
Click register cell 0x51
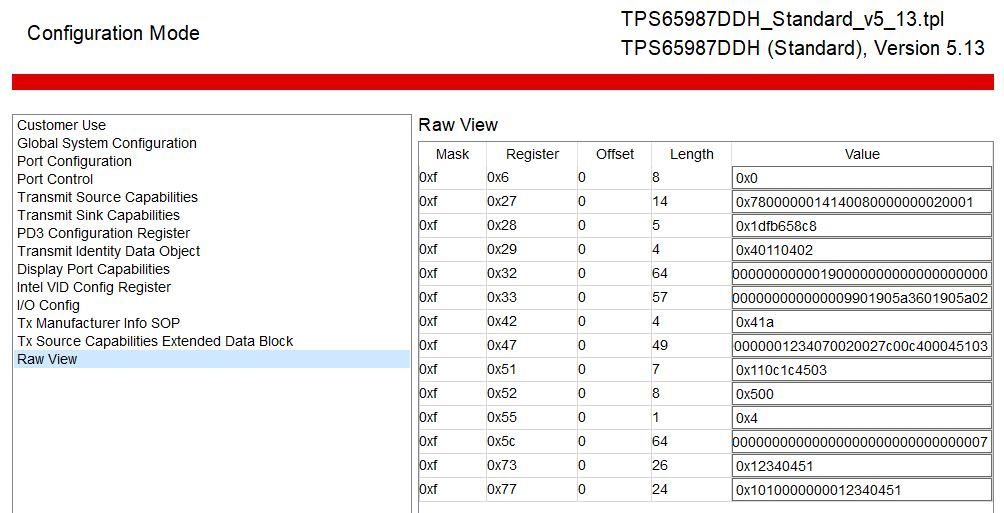pyautogui.click(x=531, y=370)
